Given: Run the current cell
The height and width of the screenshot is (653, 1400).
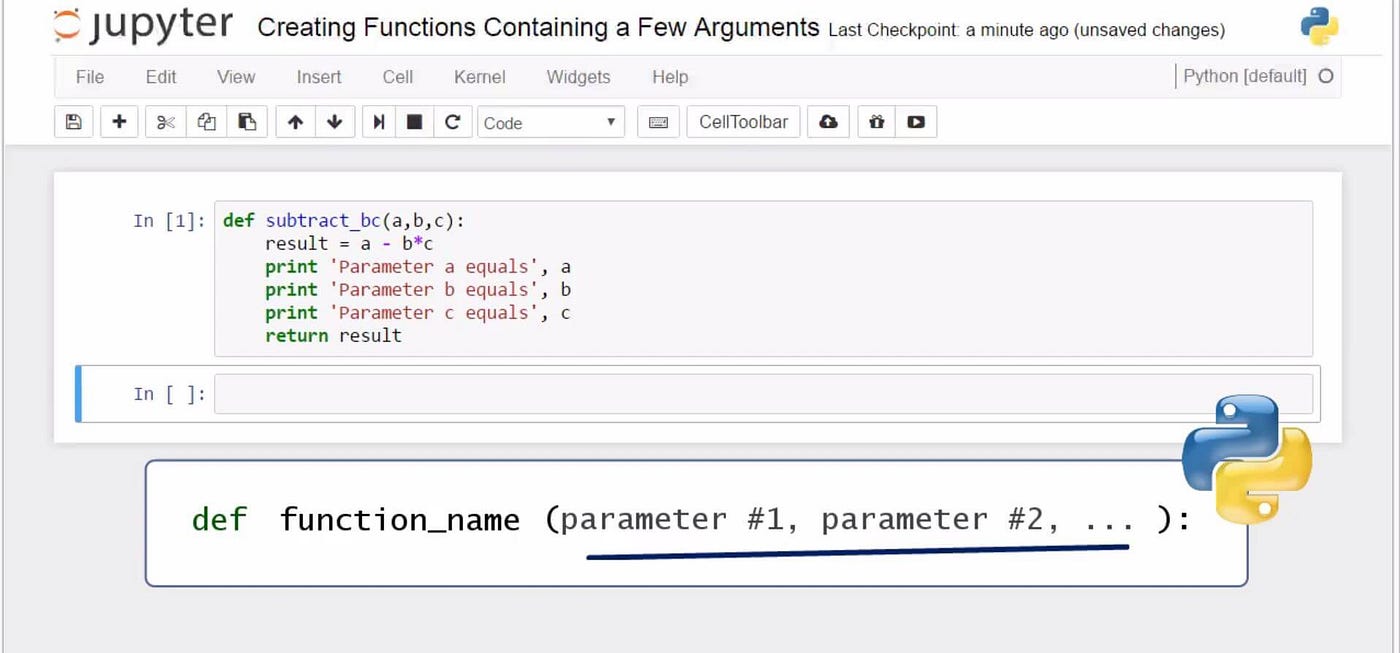Looking at the screenshot, I should click(378, 121).
